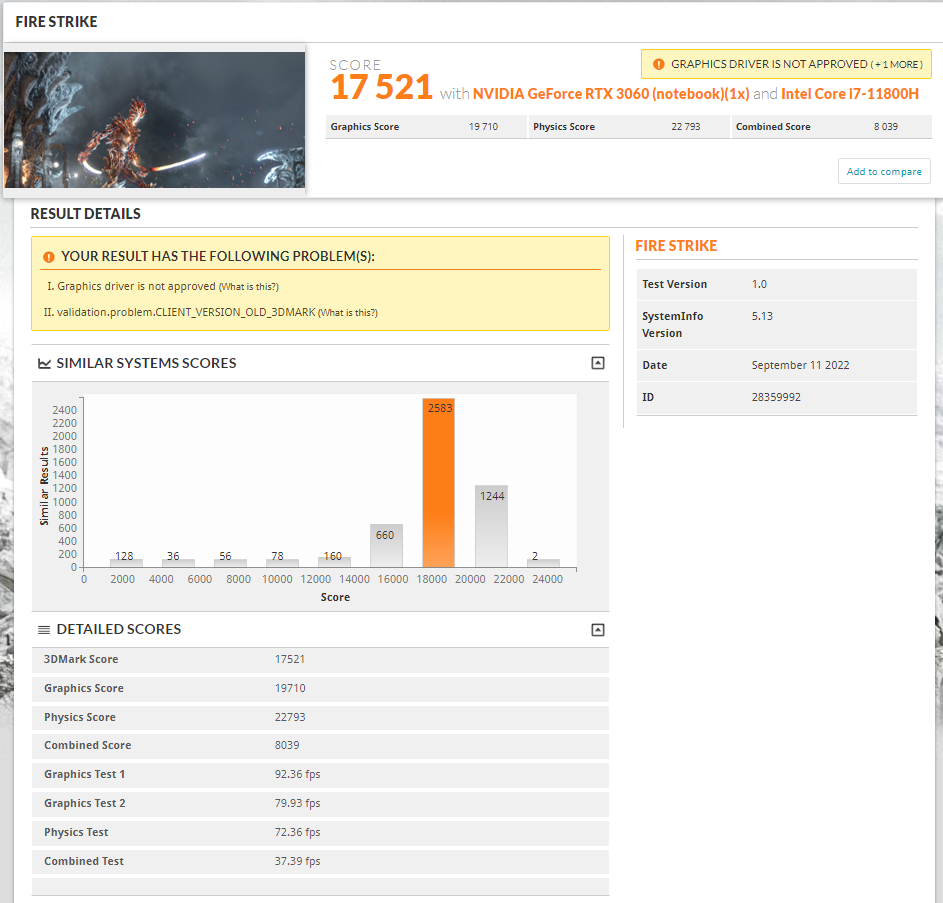Click the result ID 28359992
Viewport: 943px width, 903px height.
[776, 397]
